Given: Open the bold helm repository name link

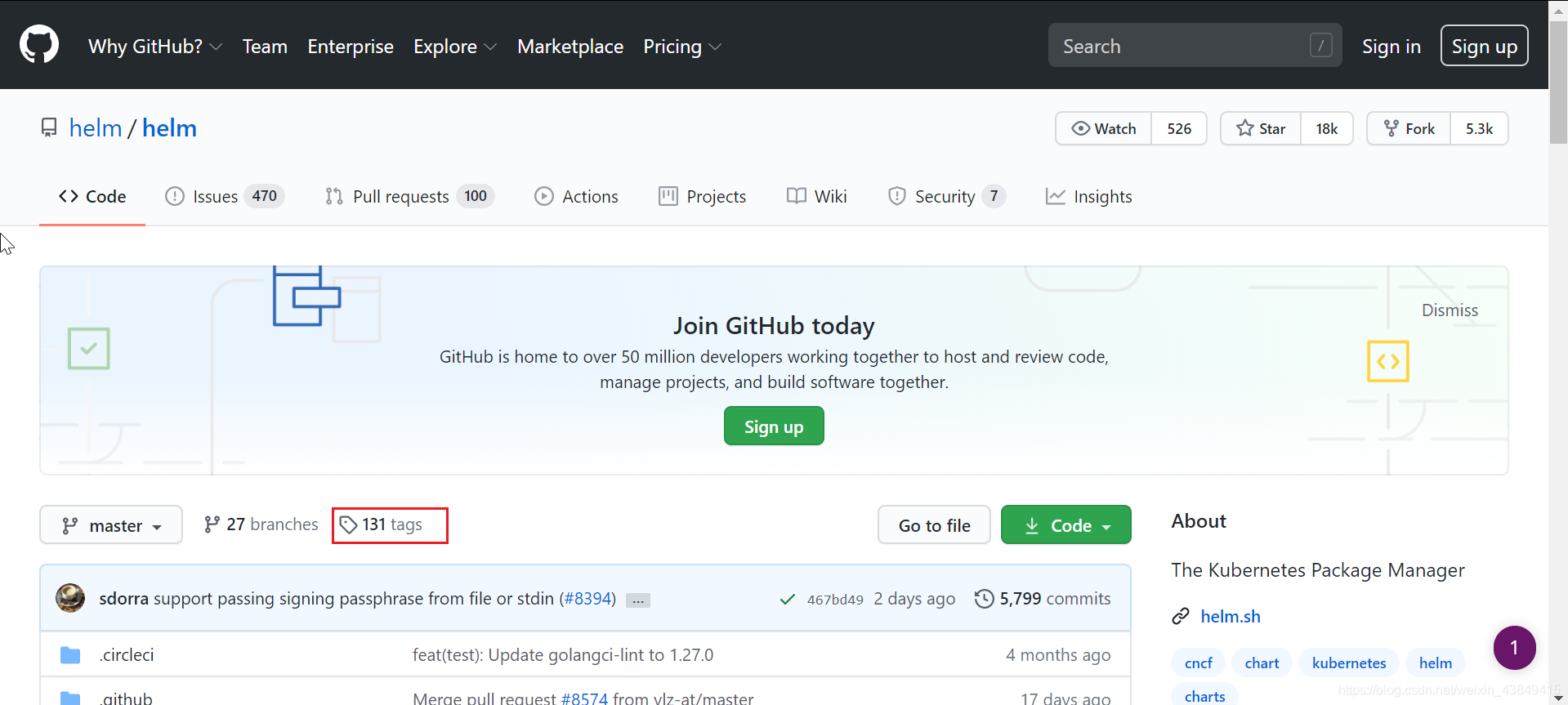Looking at the screenshot, I should tap(169, 128).
